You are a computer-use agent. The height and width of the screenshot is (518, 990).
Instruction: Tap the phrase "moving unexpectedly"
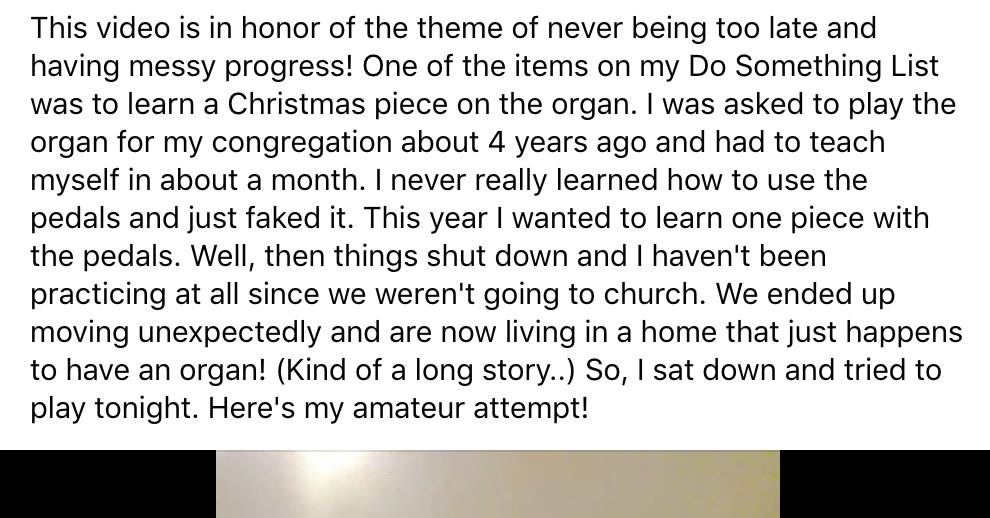pos(176,333)
